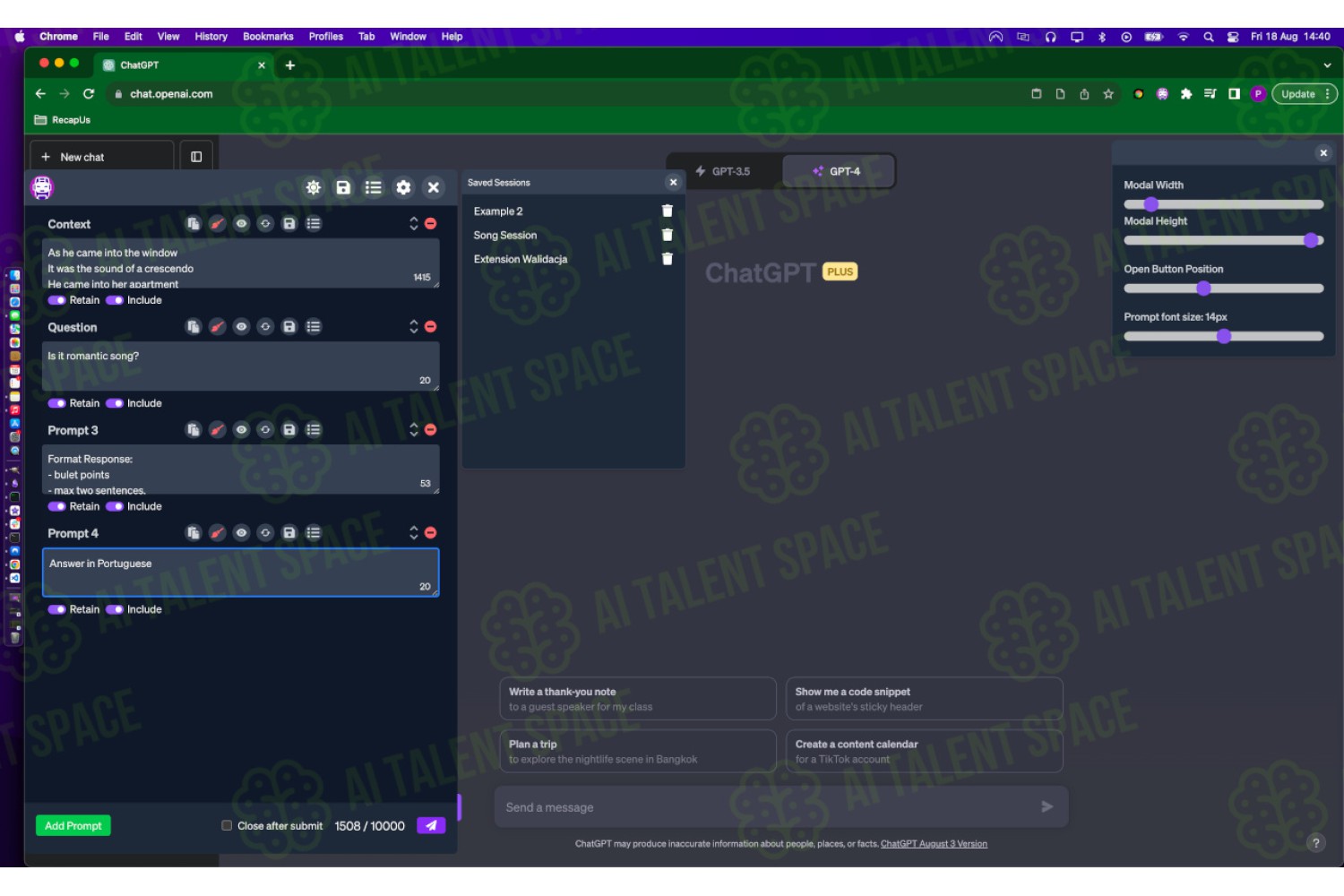Toggle Include switch under Context prompt
Viewport: 1344px width, 896px height.
pos(115,300)
